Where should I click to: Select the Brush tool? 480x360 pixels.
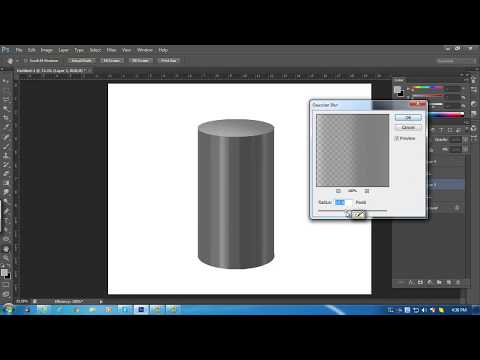(6, 146)
